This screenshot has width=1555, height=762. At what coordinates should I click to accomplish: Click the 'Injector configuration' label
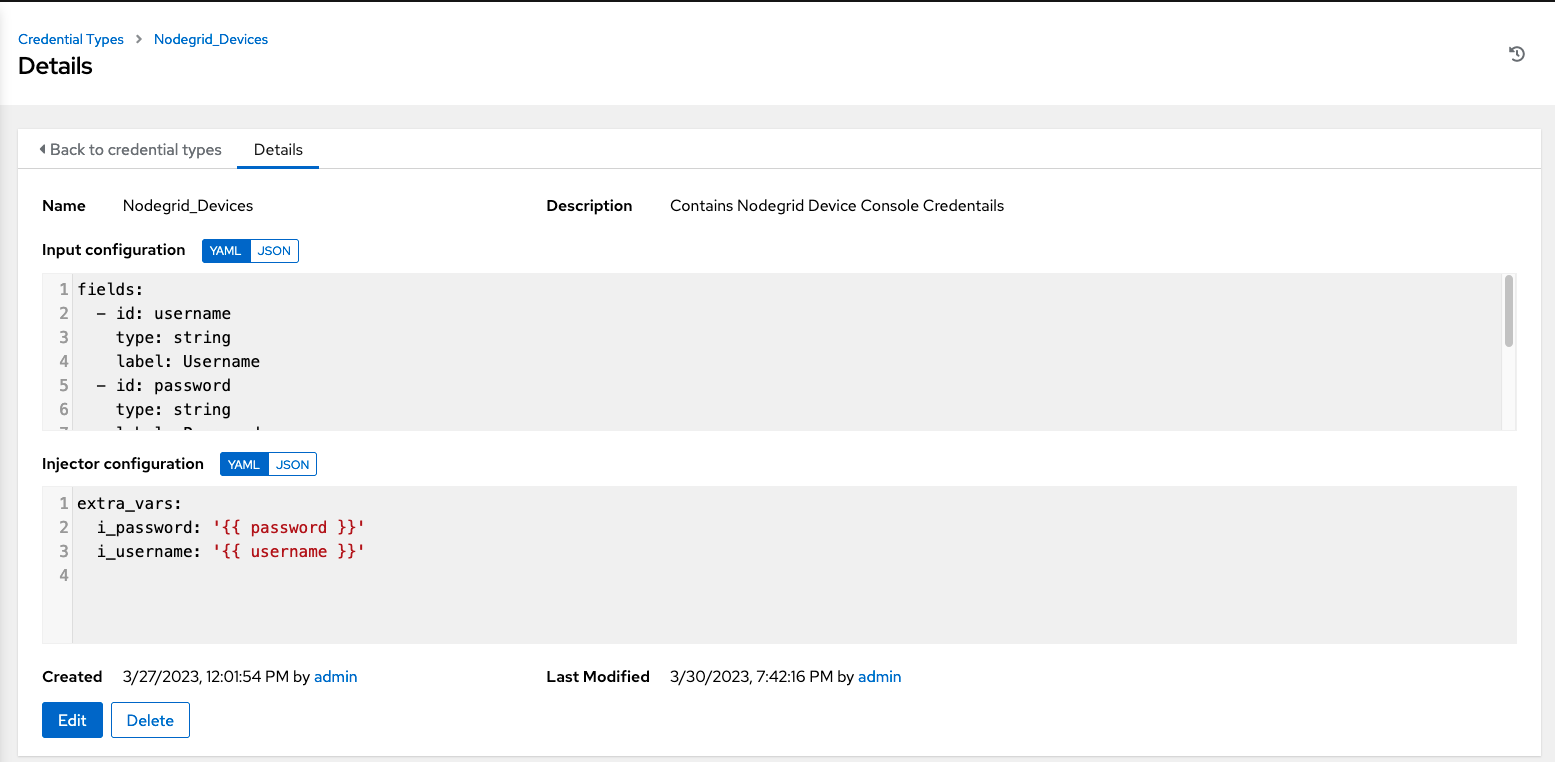[123, 464]
